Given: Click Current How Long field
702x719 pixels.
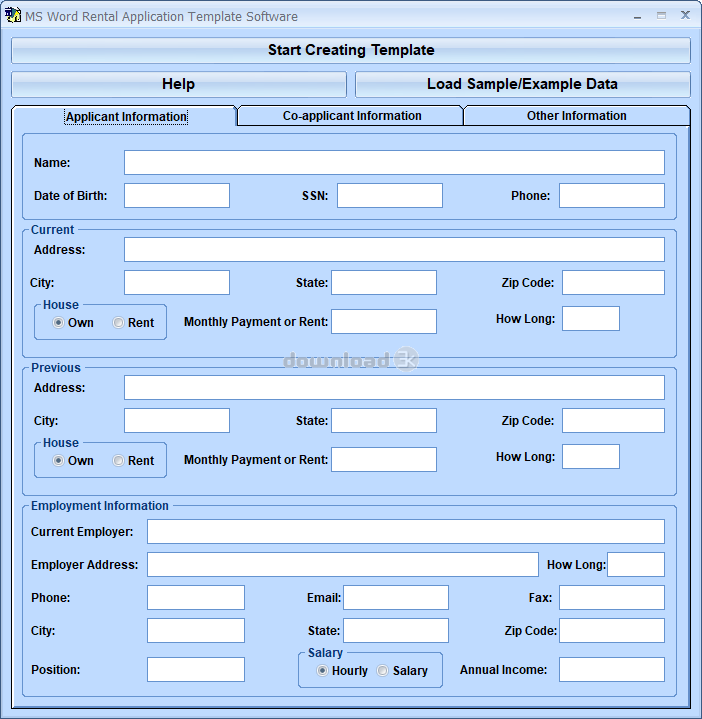Looking at the screenshot, I should pos(591,319).
